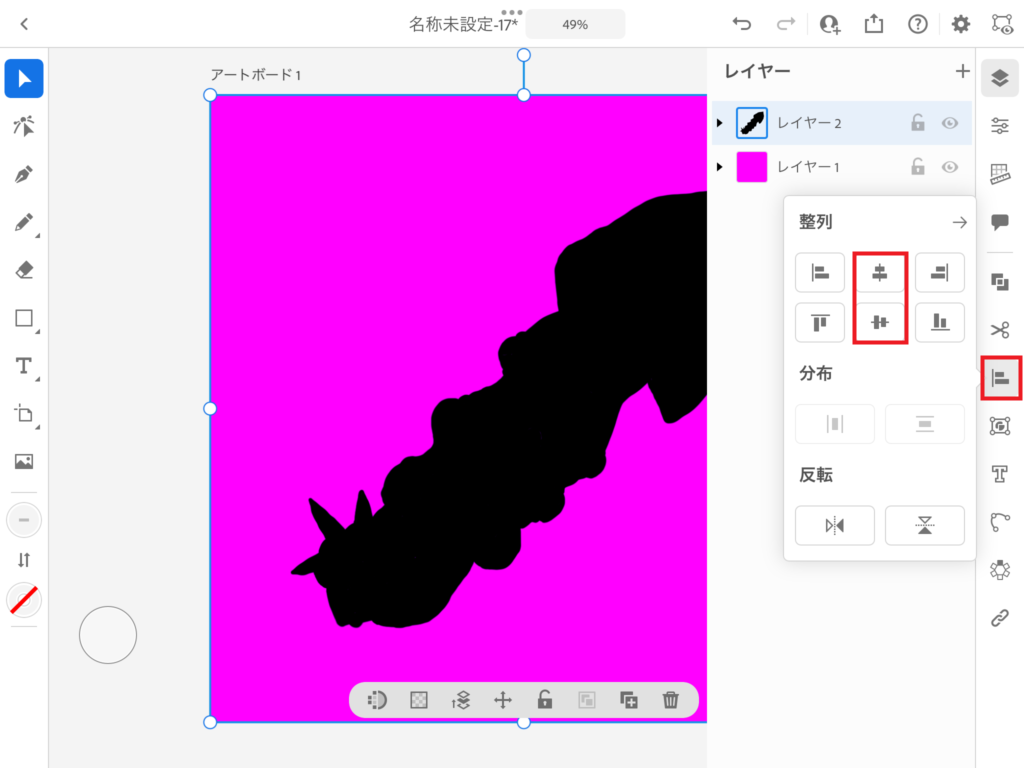1024x768 pixels.
Task: Select the レイヤー 1 name
Action: (808, 167)
